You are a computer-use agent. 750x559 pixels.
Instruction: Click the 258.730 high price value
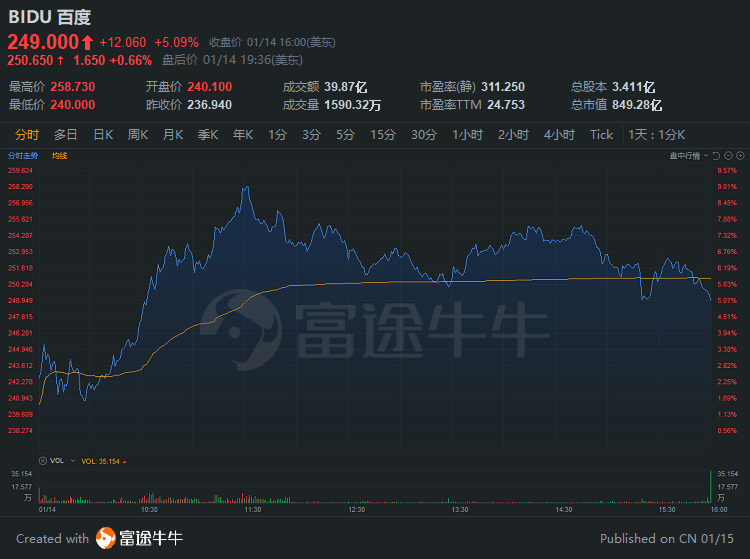[x=73, y=87]
